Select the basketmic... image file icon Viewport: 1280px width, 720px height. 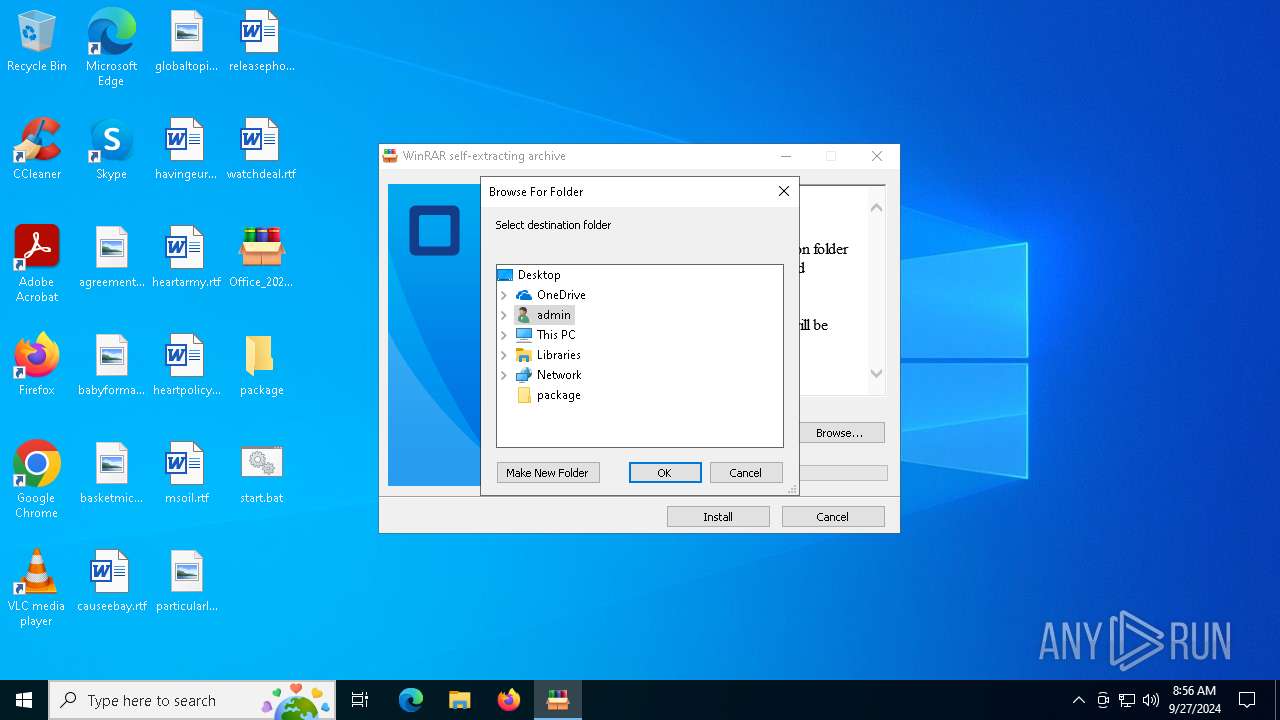(111, 474)
